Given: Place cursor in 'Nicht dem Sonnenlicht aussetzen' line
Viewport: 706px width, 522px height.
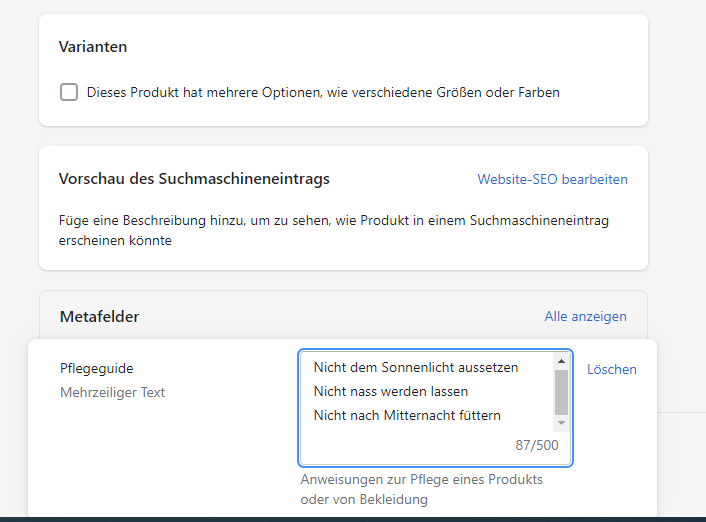Looking at the screenshot, I should click(416, 368).
